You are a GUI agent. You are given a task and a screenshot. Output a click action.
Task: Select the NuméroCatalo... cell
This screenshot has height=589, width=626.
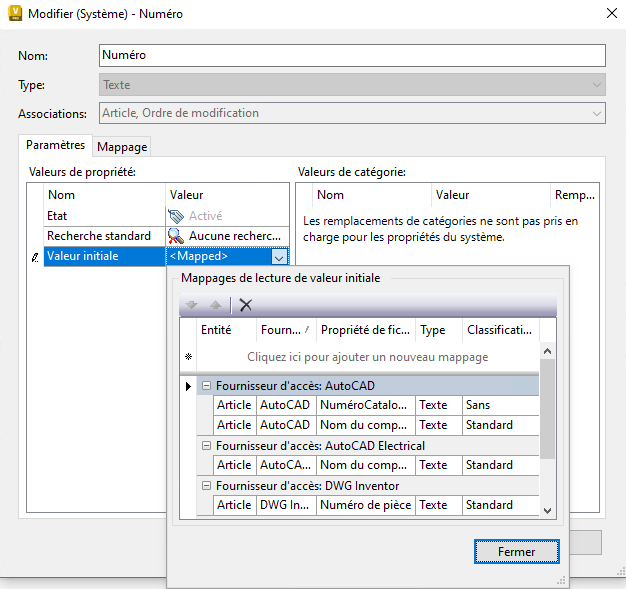pos(366,405)
